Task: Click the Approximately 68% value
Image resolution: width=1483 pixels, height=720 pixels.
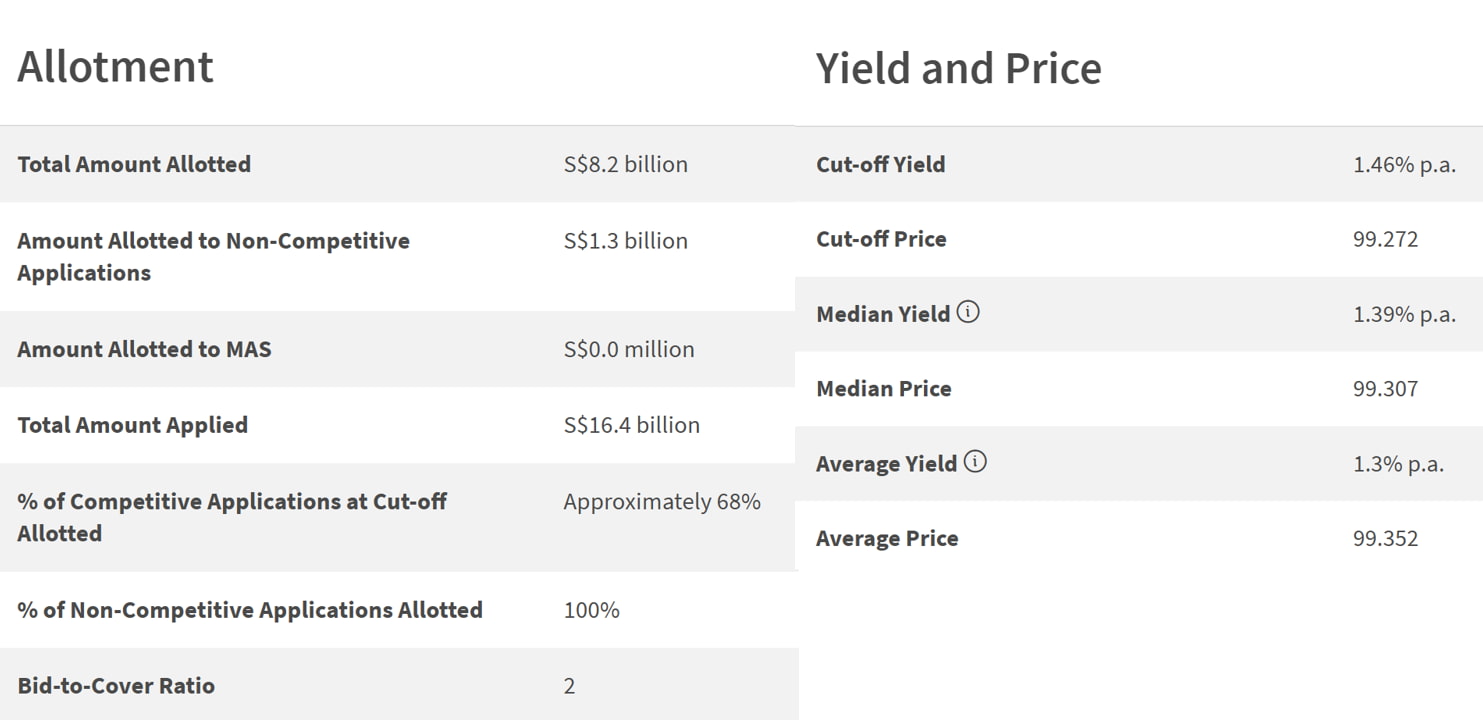Action: click(x=662, y=501)
